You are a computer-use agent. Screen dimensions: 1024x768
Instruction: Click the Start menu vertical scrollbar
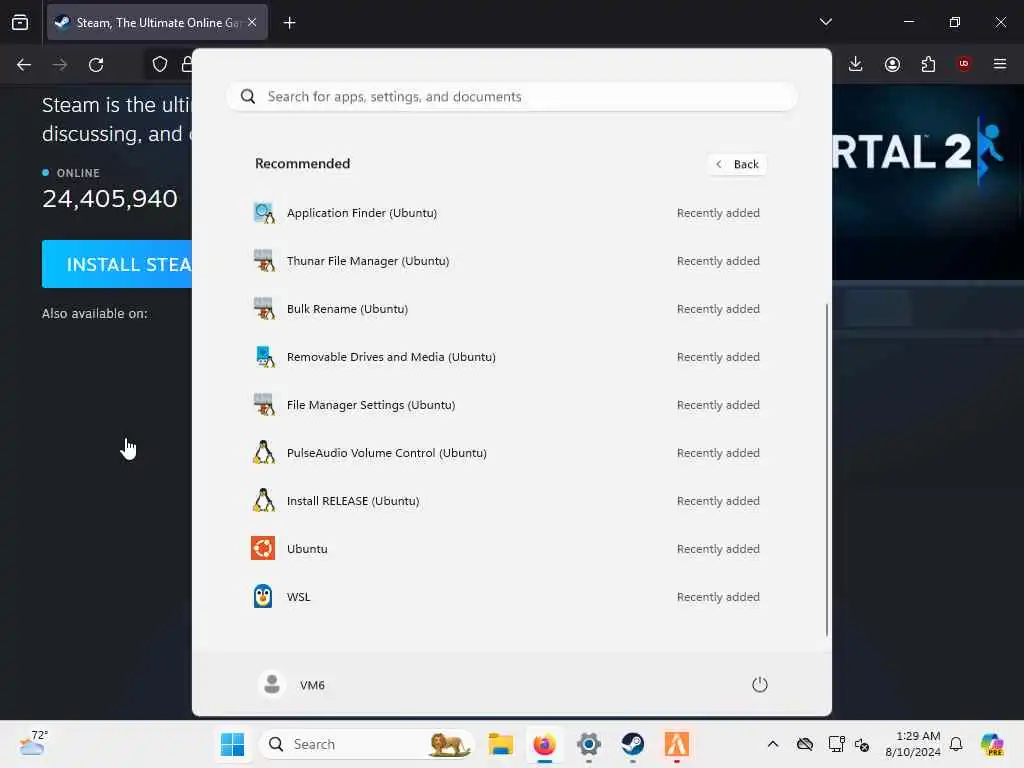(x=827, y=470)
